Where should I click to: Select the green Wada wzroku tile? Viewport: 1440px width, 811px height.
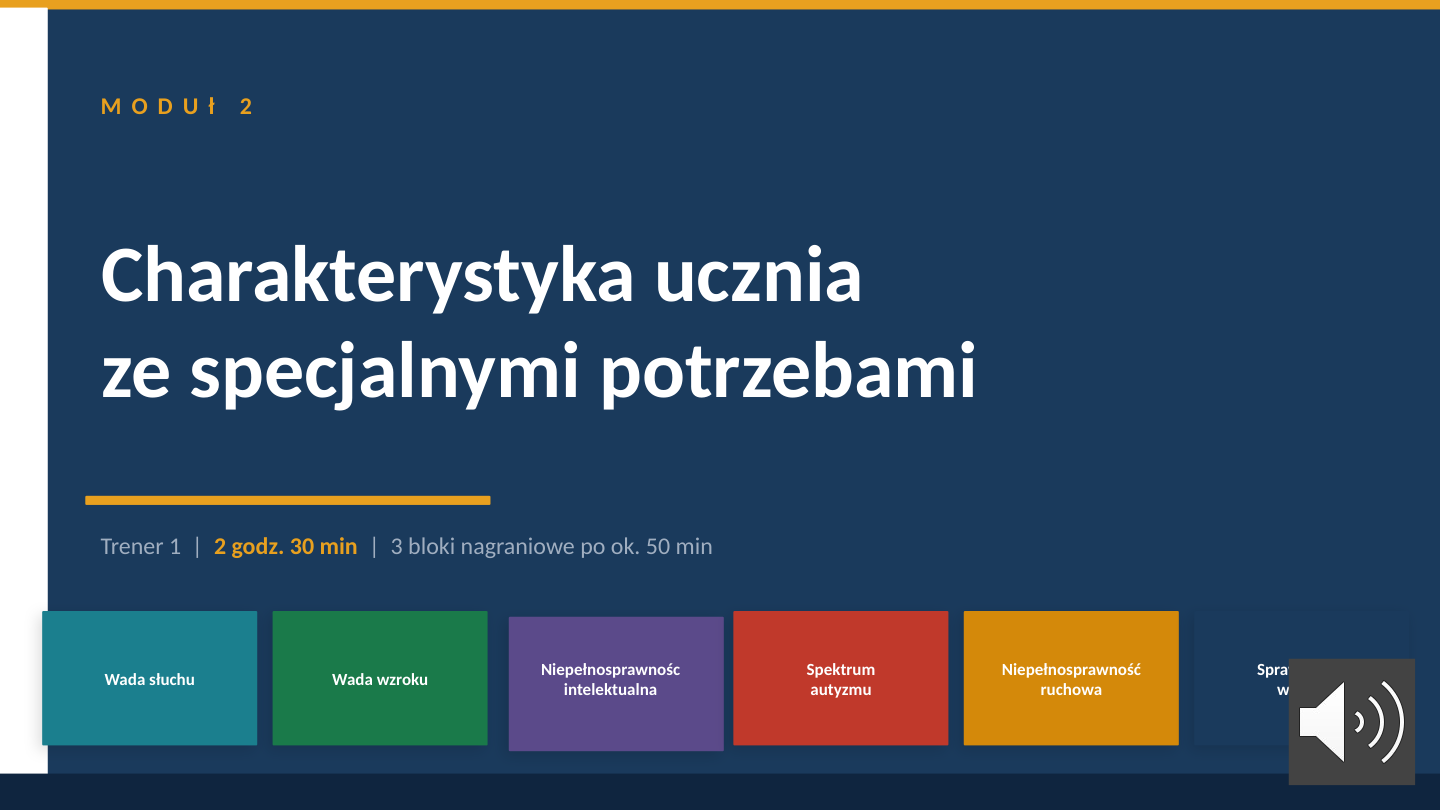(x=380, y=678)
